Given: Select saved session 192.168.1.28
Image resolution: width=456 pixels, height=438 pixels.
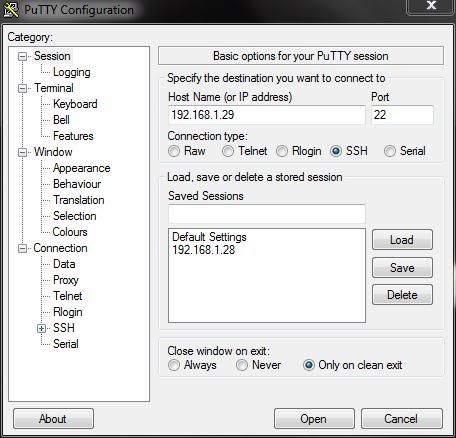Looking at the screenshot, I should pos(204,250).
